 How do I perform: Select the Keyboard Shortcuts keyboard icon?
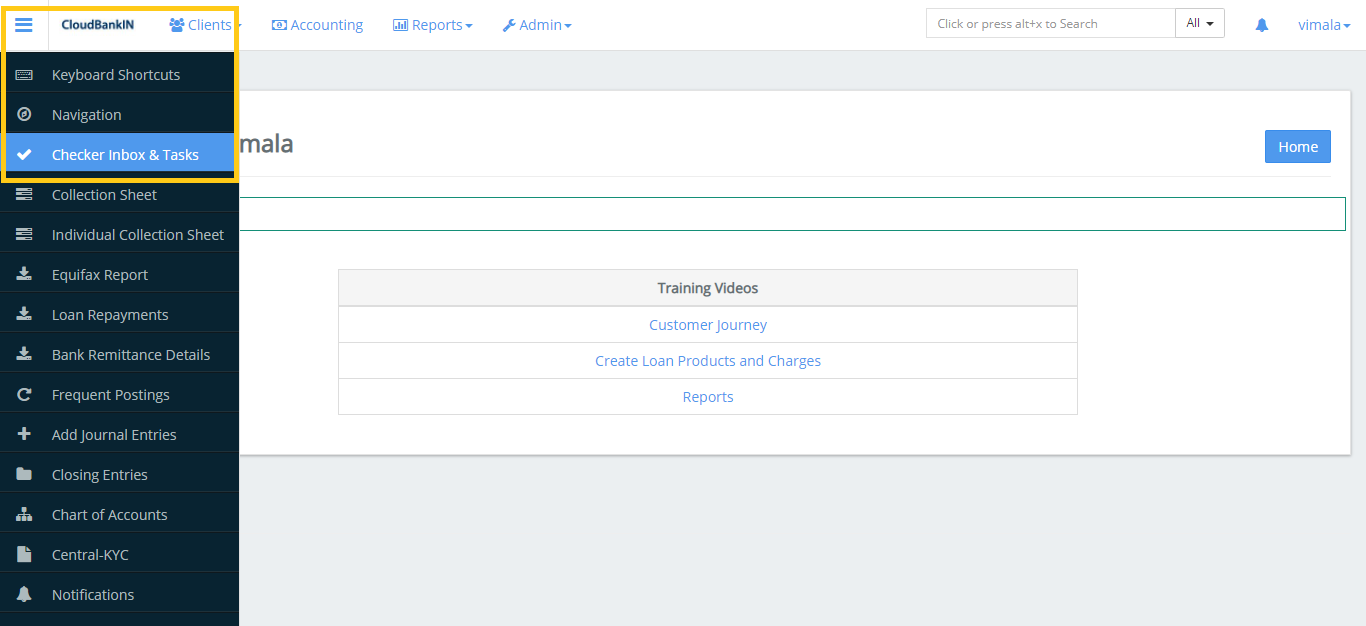tap(24, 73)
